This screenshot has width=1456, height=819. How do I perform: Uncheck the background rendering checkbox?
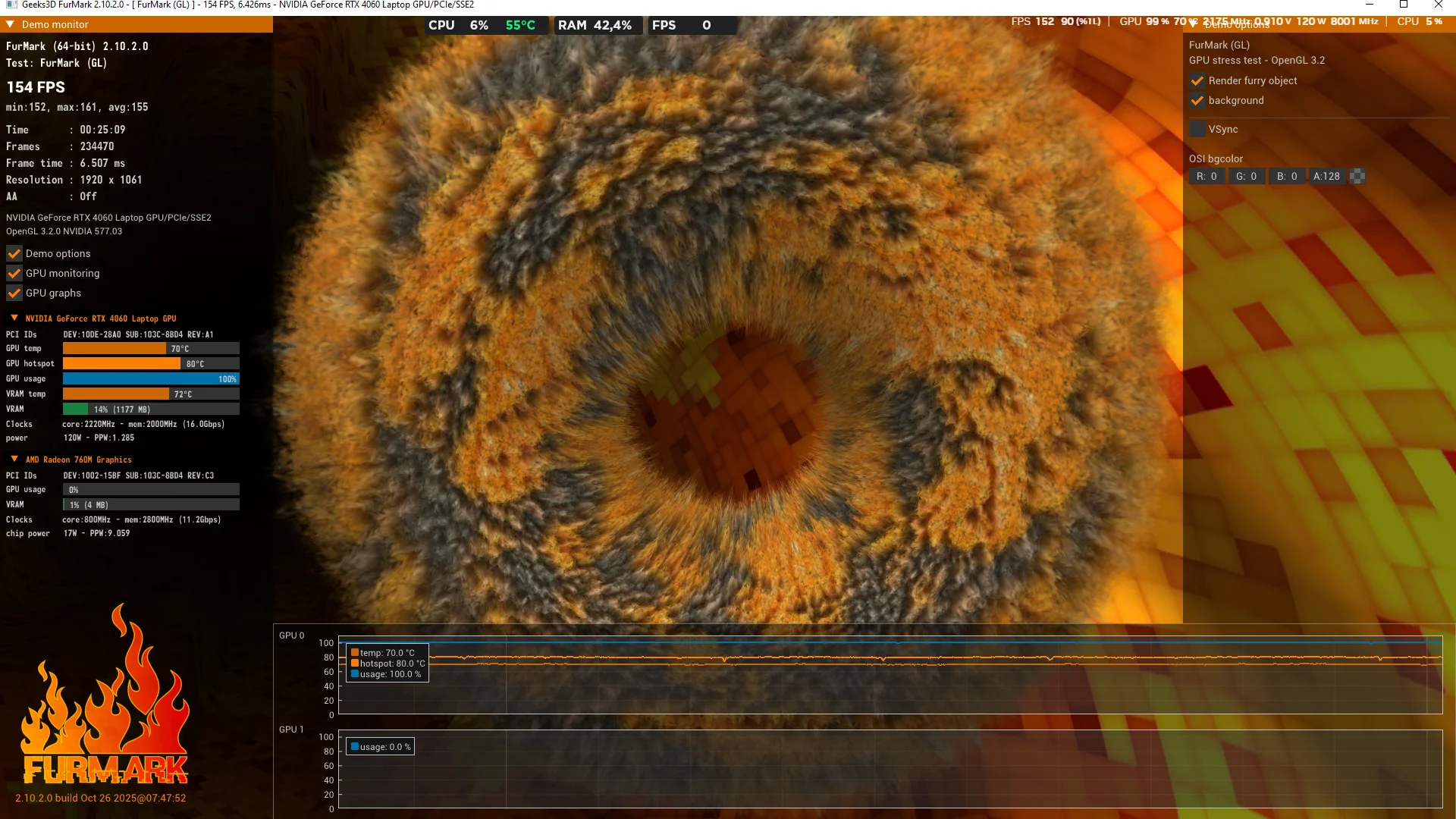click(x=1197, y=100)
